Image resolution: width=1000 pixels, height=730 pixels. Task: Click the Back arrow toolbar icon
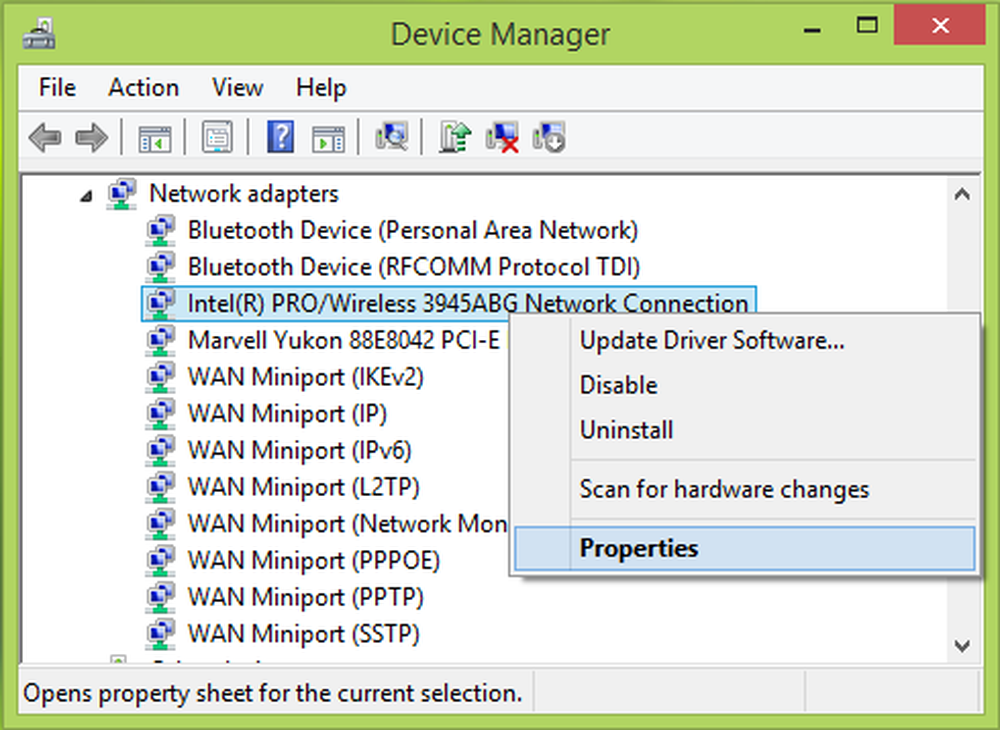click(x=45, y=137)
